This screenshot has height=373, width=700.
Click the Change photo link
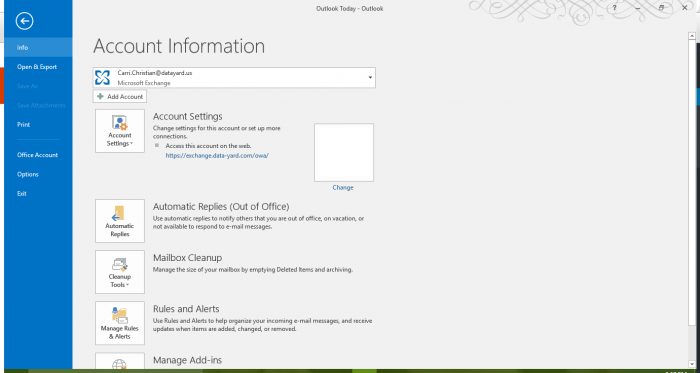343,188
